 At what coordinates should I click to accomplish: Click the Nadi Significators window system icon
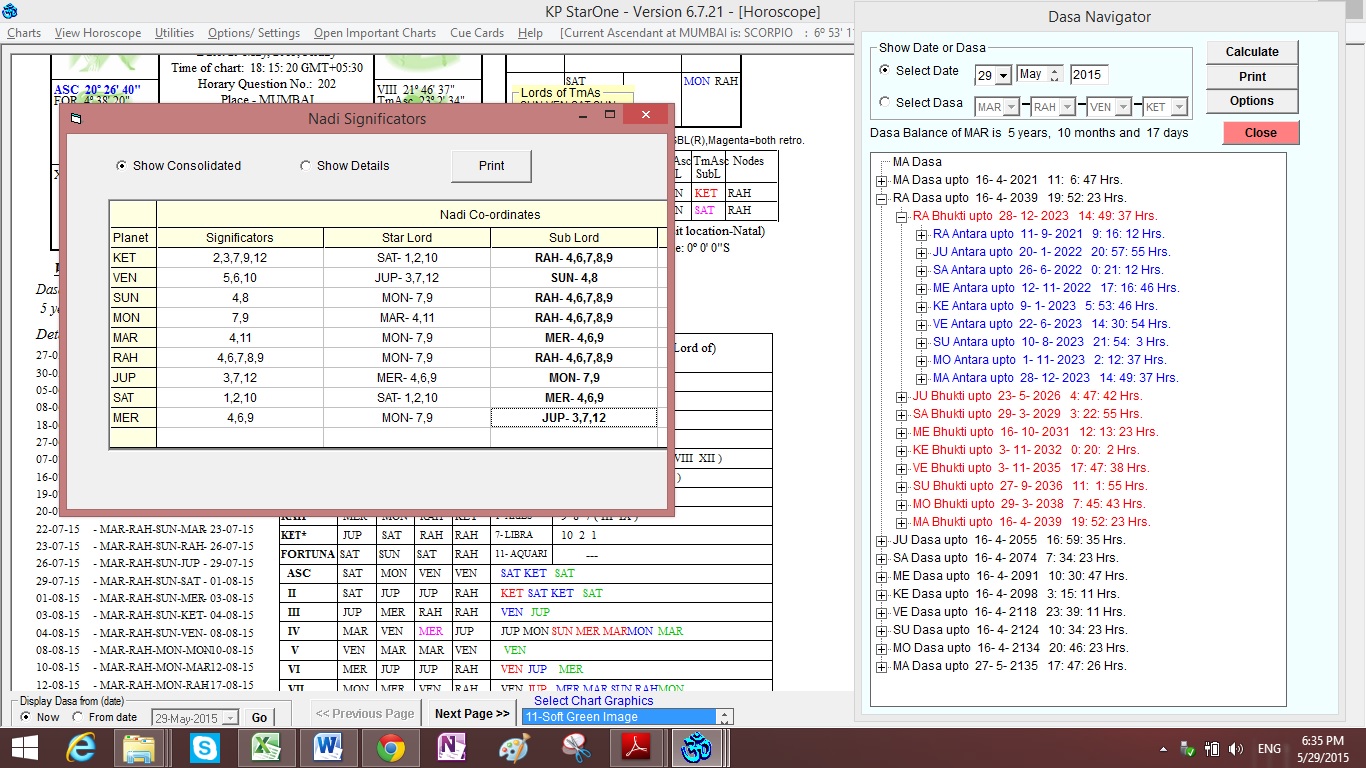coord(77,118)
